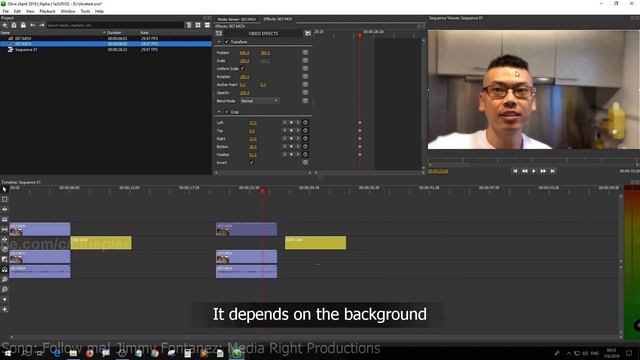640x360 pixels.
Task: Open the View menu
Action: click(30, 11)
